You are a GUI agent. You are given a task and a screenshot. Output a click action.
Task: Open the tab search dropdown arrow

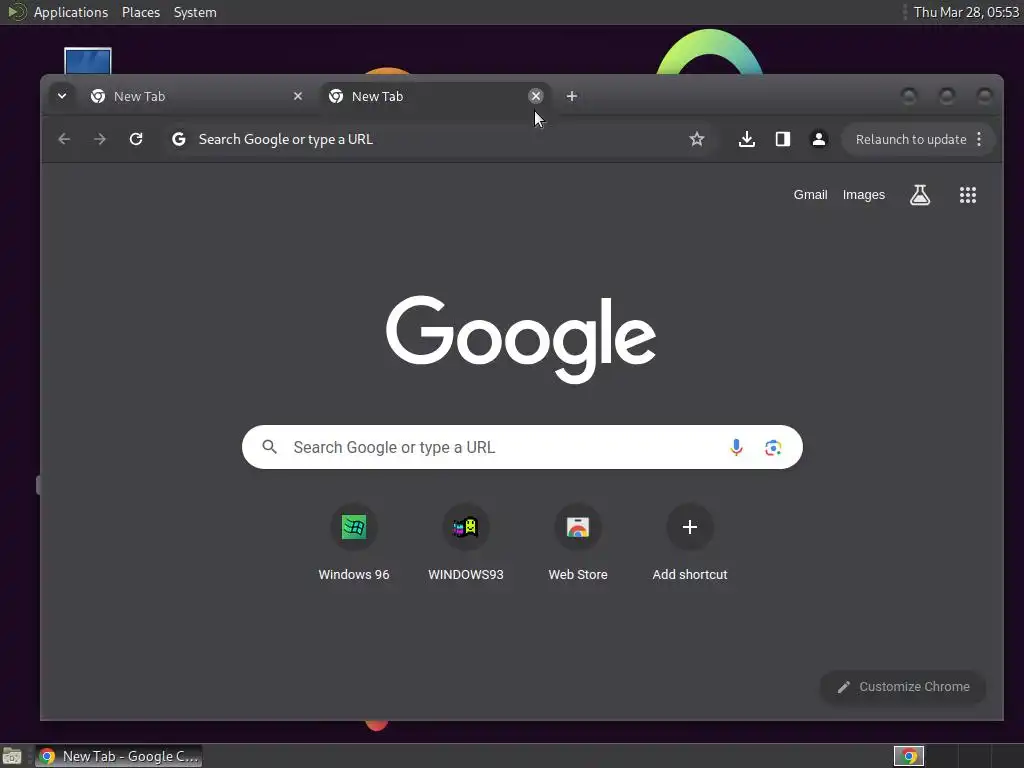(62, 96)
